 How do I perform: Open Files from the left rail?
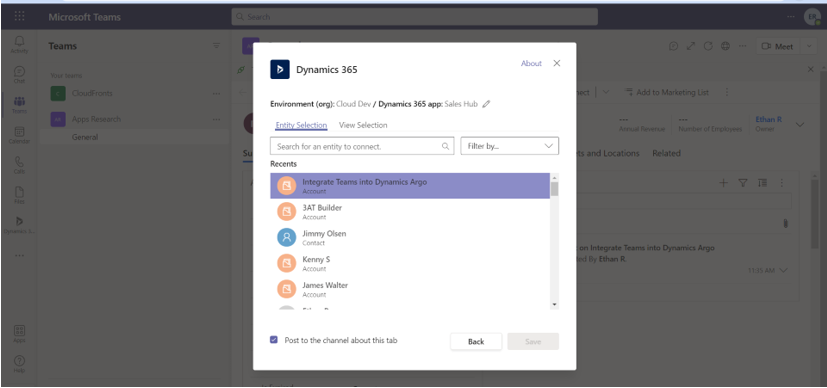coord(20,195)
